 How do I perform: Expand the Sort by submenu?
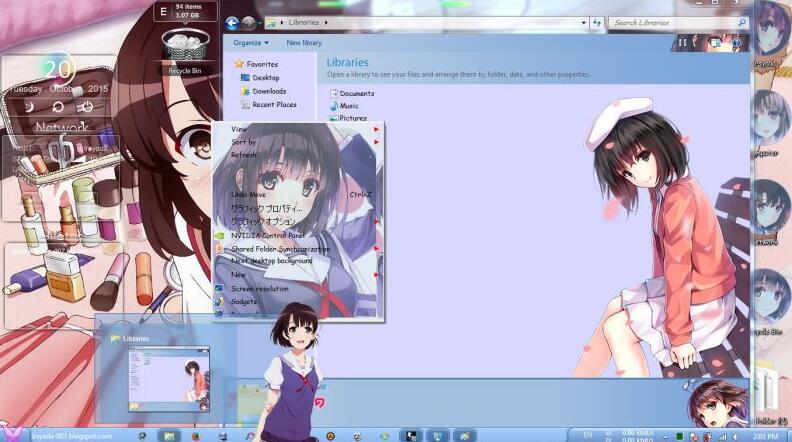click(244, 142)
